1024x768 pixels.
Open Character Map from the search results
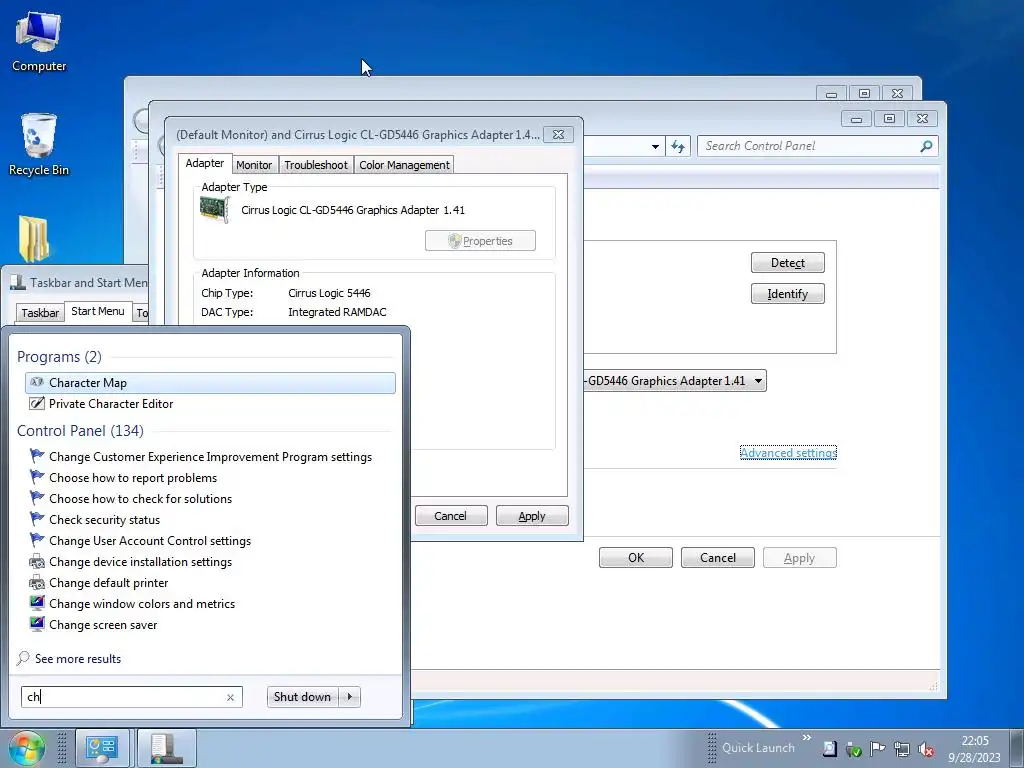(x=210, y=383)
